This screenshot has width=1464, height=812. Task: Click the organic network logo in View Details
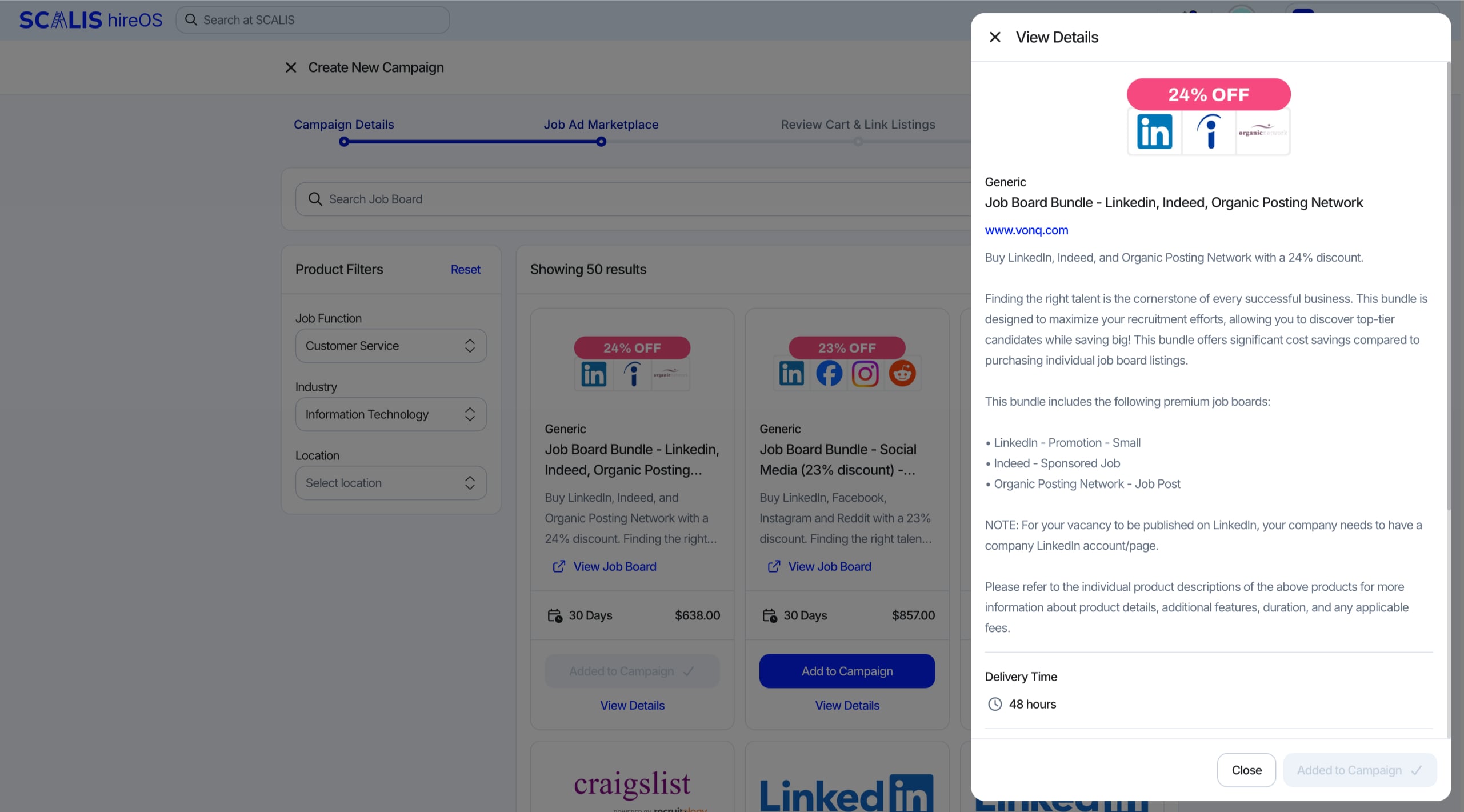click(1263, 131)
